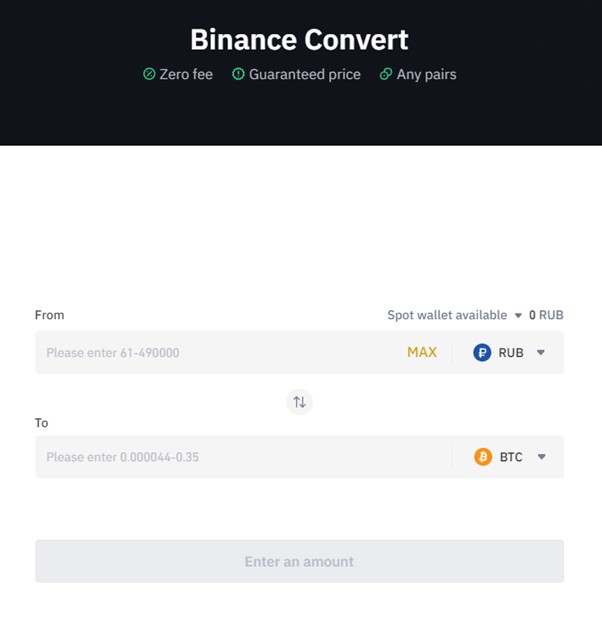602x634 pixels.
Task: Click the 0 RUB balance text
Action: click(546, 315)
